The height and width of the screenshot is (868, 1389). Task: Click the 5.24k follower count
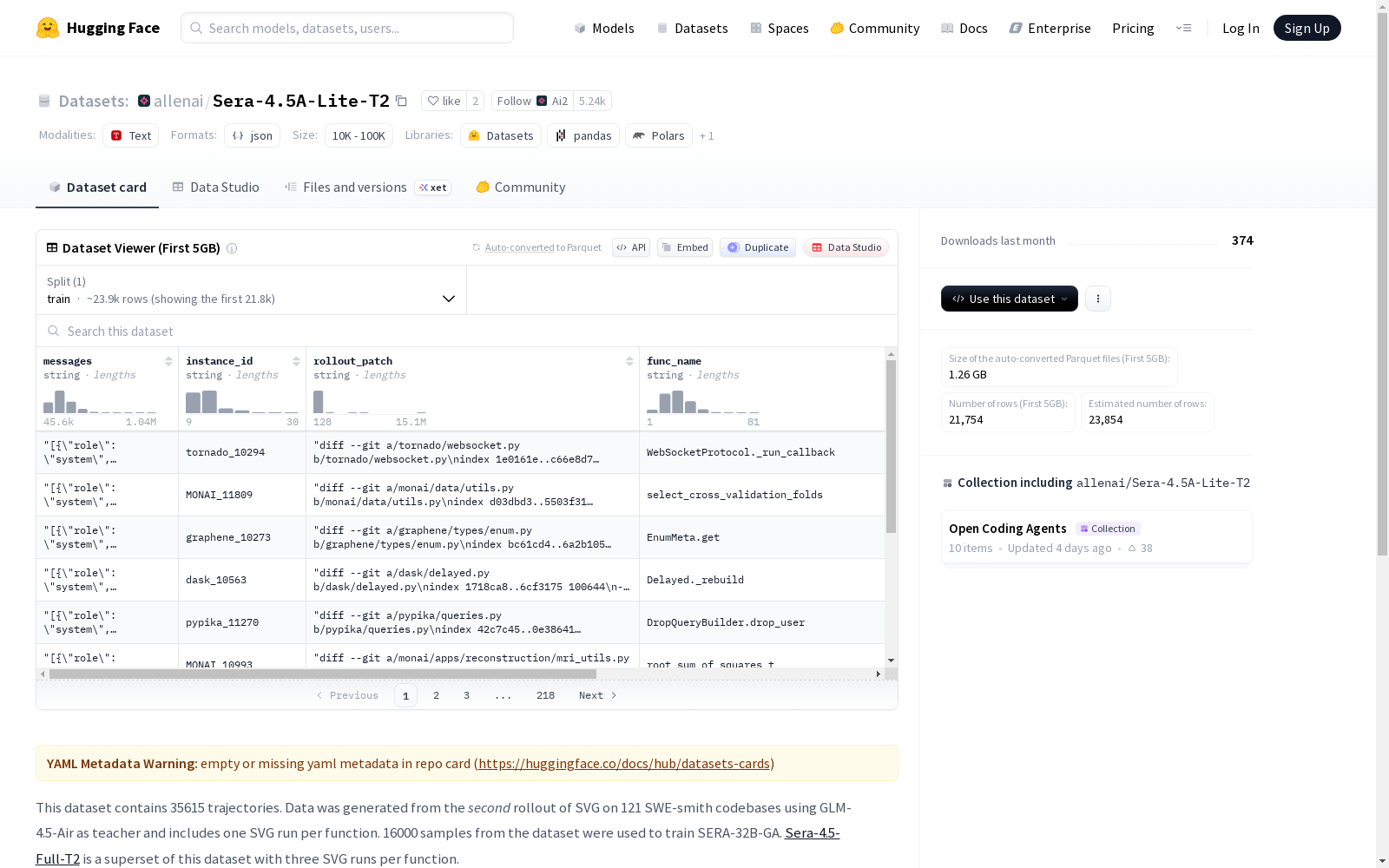(592, 101)
